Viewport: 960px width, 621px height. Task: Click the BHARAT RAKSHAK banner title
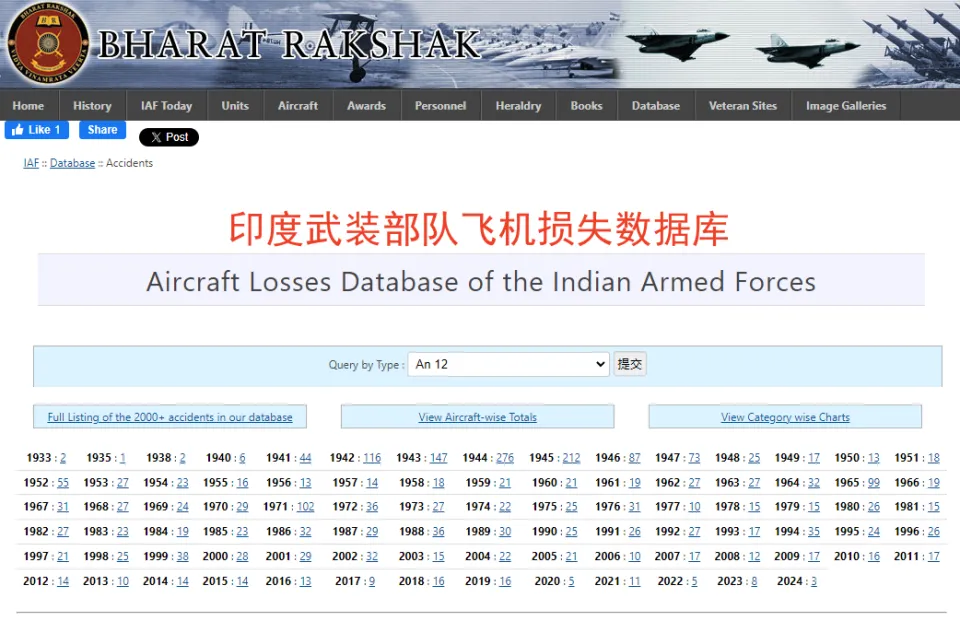point(290,45)
